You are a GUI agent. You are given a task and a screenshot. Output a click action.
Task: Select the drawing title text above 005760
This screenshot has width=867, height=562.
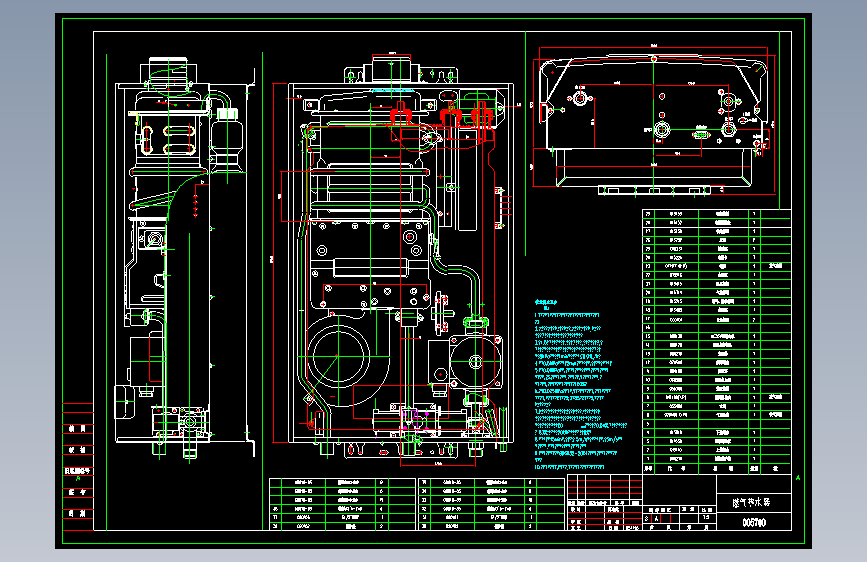(751, 502)
